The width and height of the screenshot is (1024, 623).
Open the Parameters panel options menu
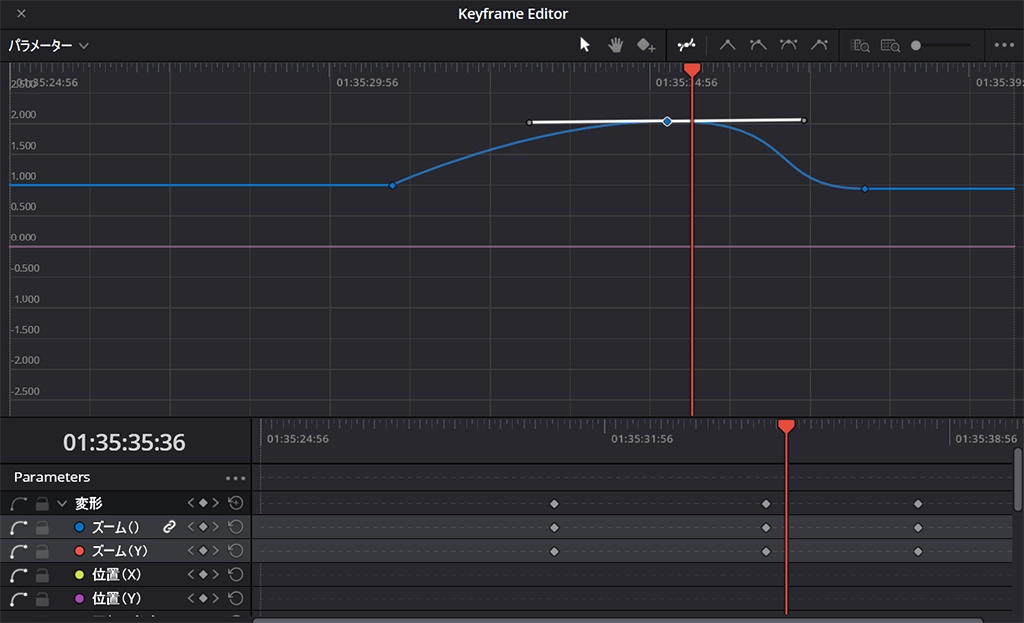click(x=235, y=478)
